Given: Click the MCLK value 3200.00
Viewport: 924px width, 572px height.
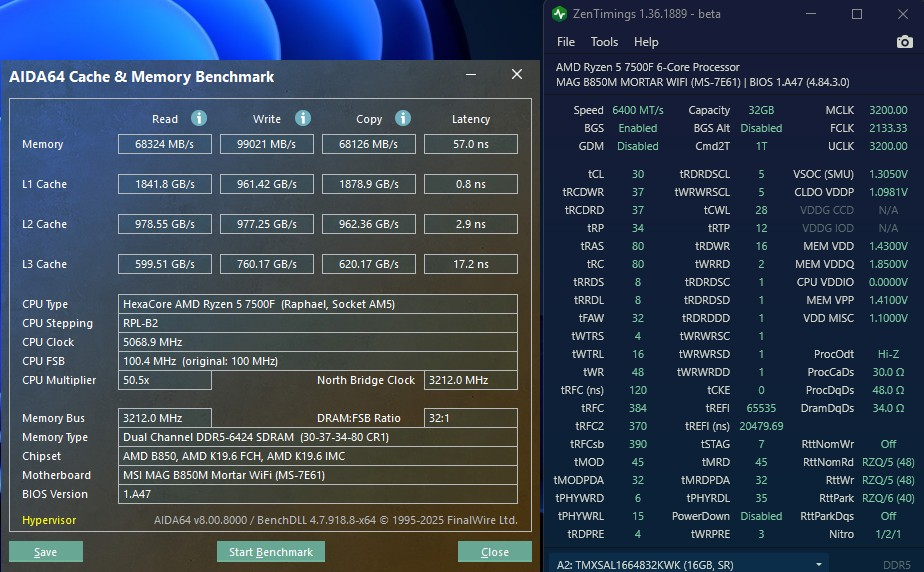Looking at the screenshot, I should (888, 110).
